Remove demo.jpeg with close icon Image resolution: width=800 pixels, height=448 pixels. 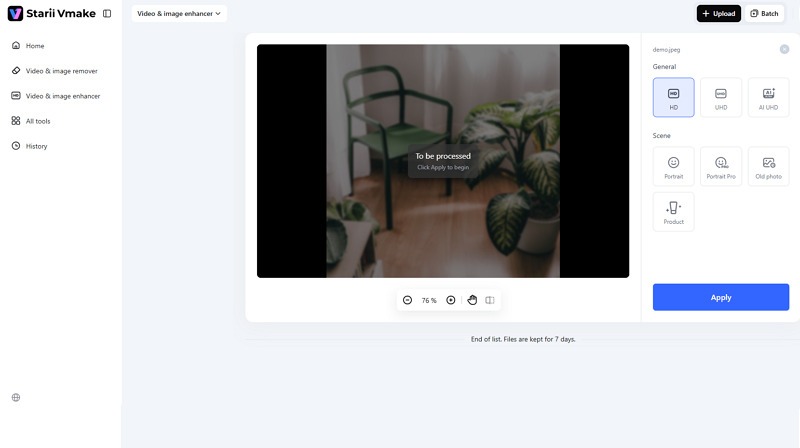point(784,49)
